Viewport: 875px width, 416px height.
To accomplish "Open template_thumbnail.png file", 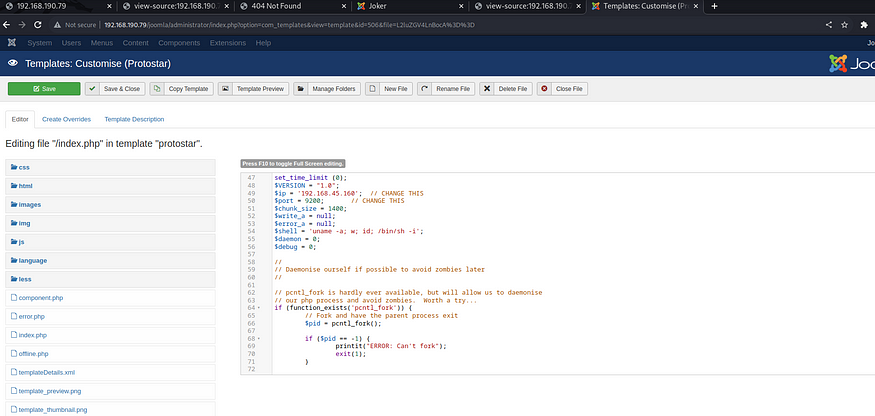I will 110,409.
